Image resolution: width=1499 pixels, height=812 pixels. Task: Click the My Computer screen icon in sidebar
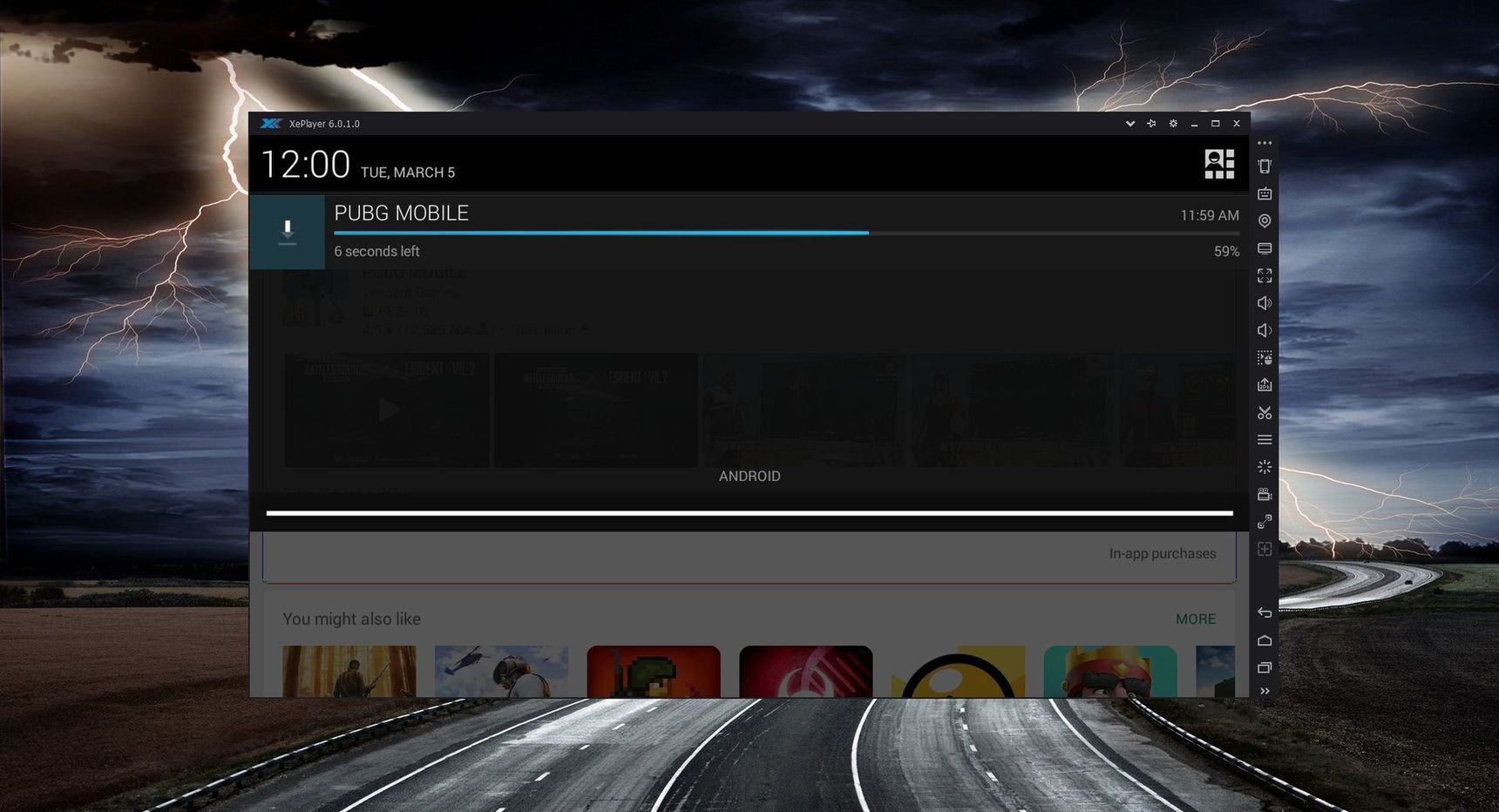tap(1265, 248)
